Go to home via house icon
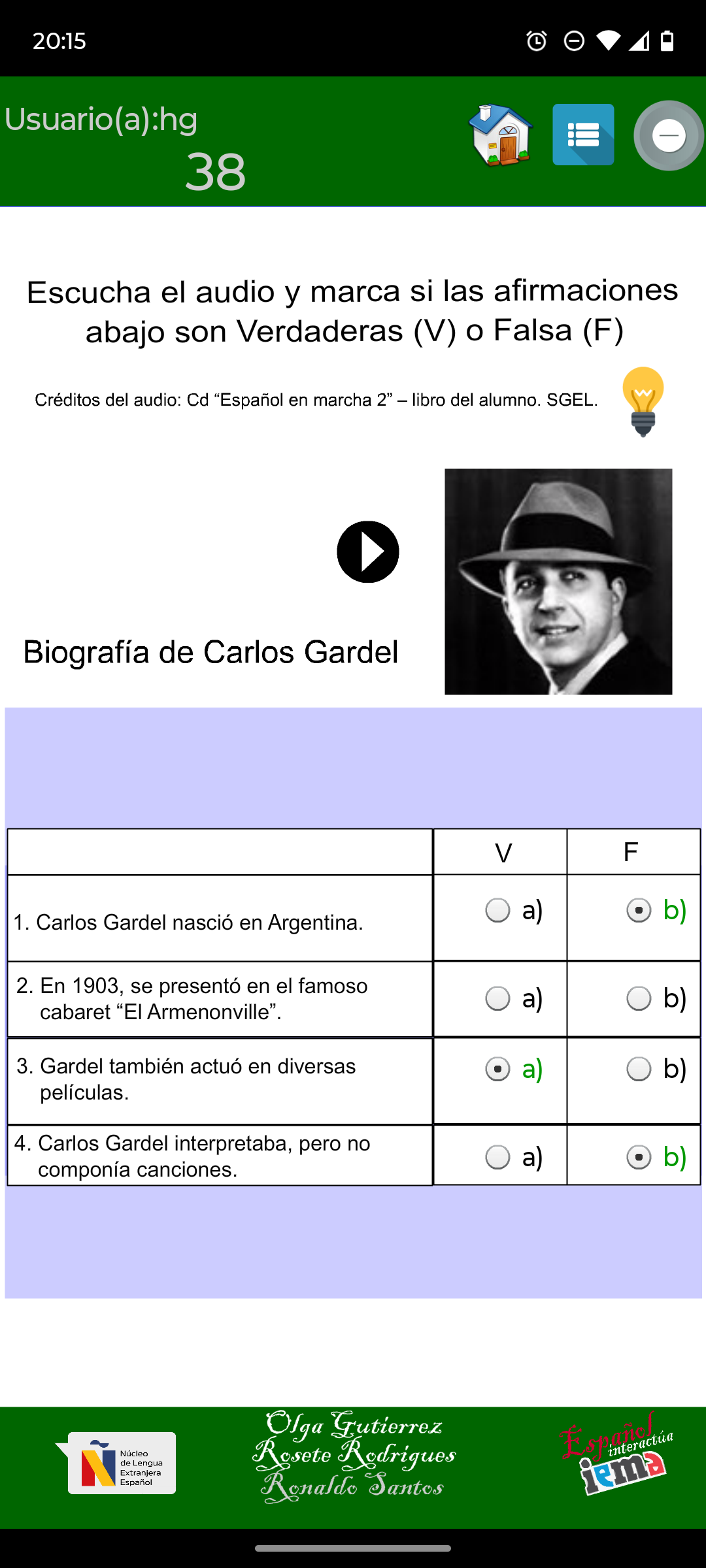Image resolution: width=706 pixels, height=1568 pixels. click(x=501, y=135)
